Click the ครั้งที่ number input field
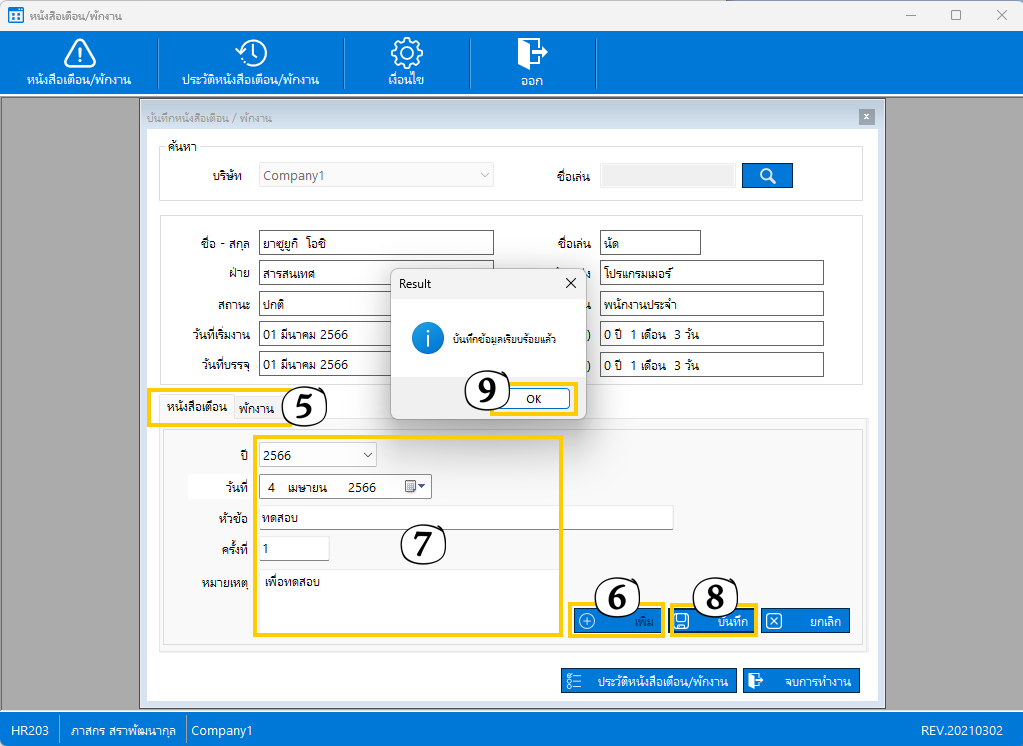Viewport: 1023px width, 746px height. point(294,549)
